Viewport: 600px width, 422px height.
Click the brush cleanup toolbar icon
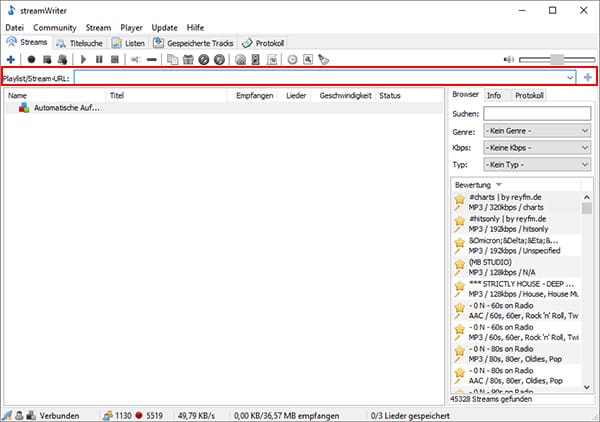324,60
